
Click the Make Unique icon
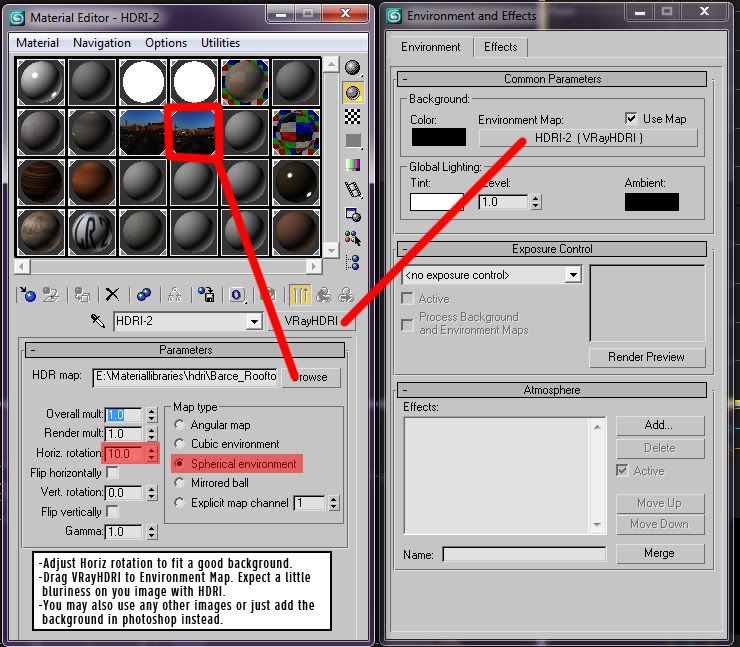click(175, 294)
